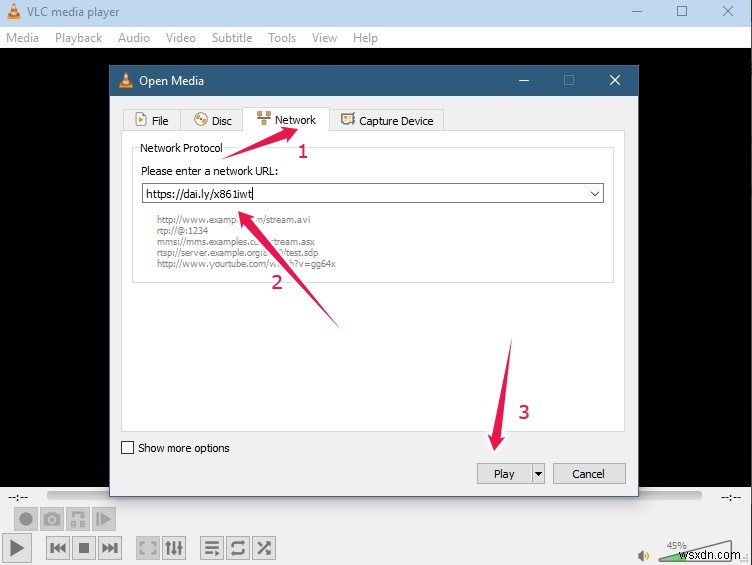Open extended settings equalizer icon
Screen dimensions: 752x565
[174, 548]
